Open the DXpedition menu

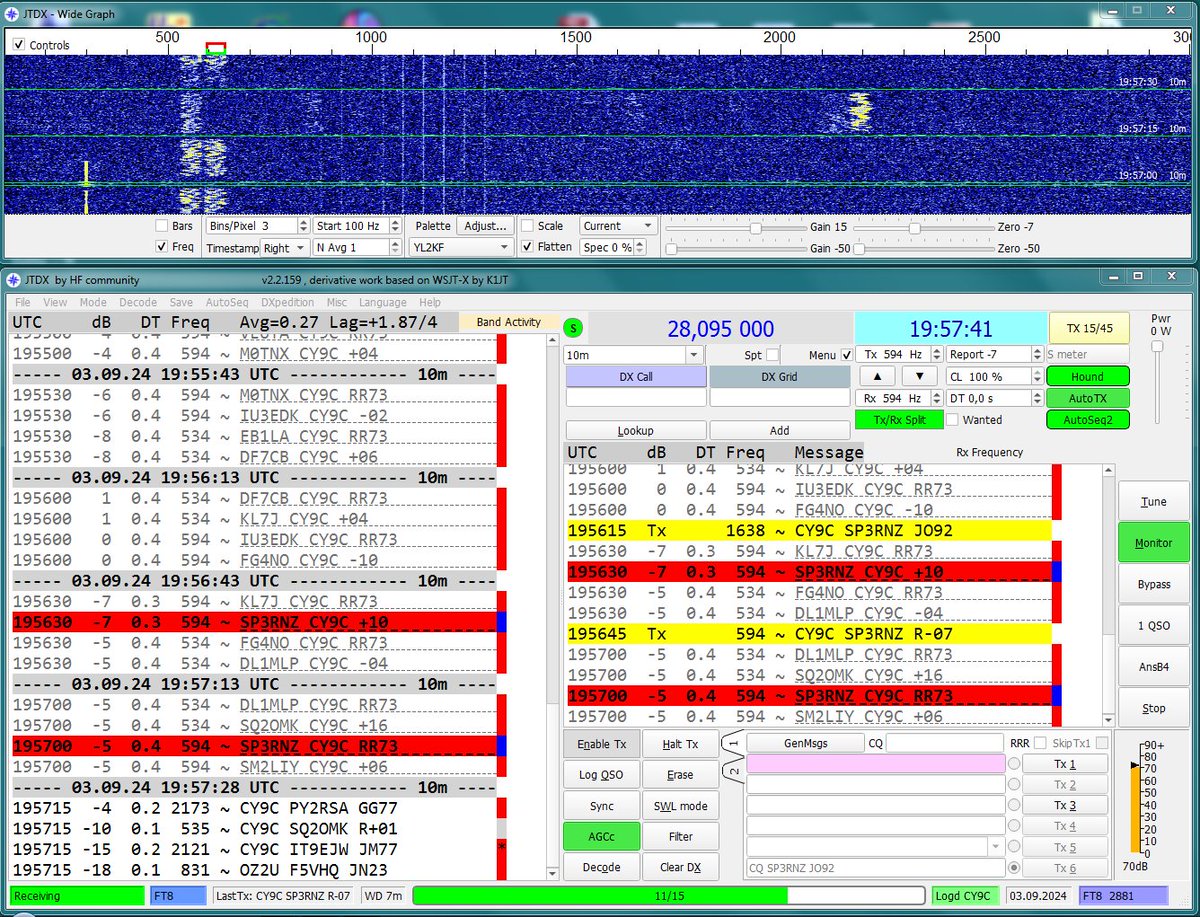(x=288, y=302)
